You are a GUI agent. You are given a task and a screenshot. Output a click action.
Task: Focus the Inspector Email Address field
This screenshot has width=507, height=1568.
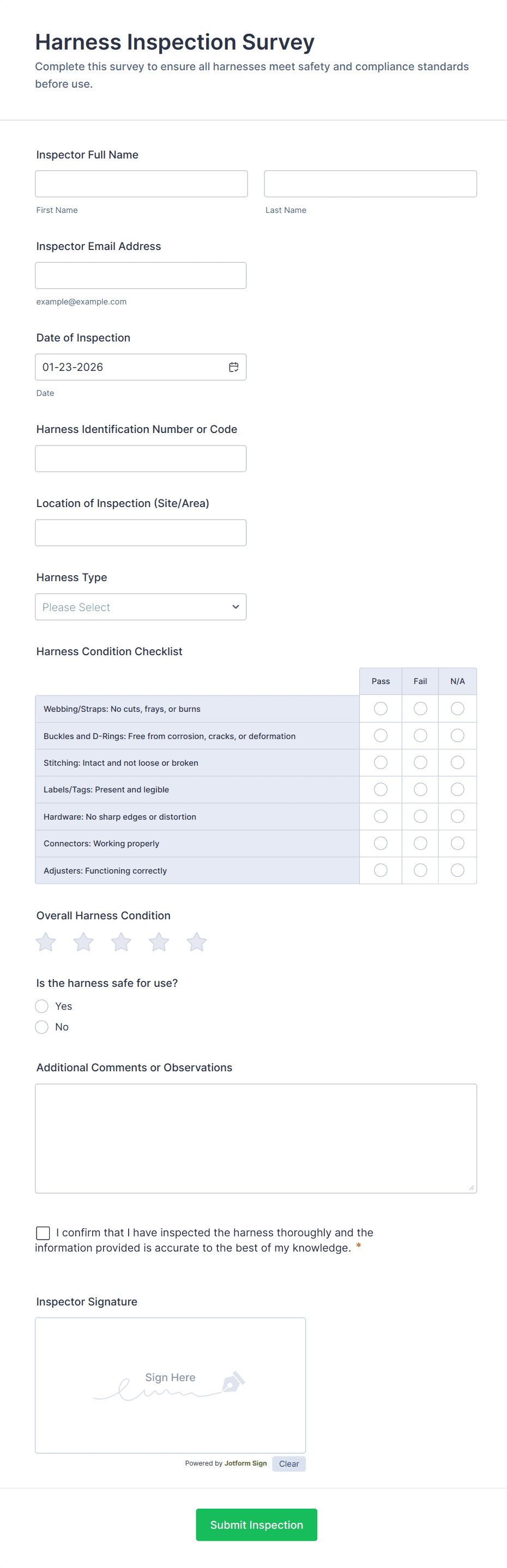click(140, 276)
